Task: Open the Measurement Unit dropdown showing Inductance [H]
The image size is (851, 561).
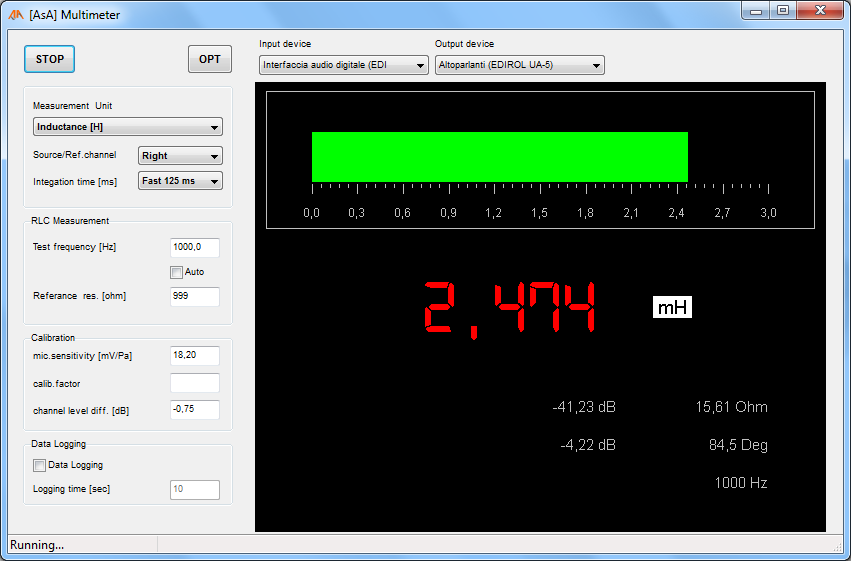Action: 128,127
